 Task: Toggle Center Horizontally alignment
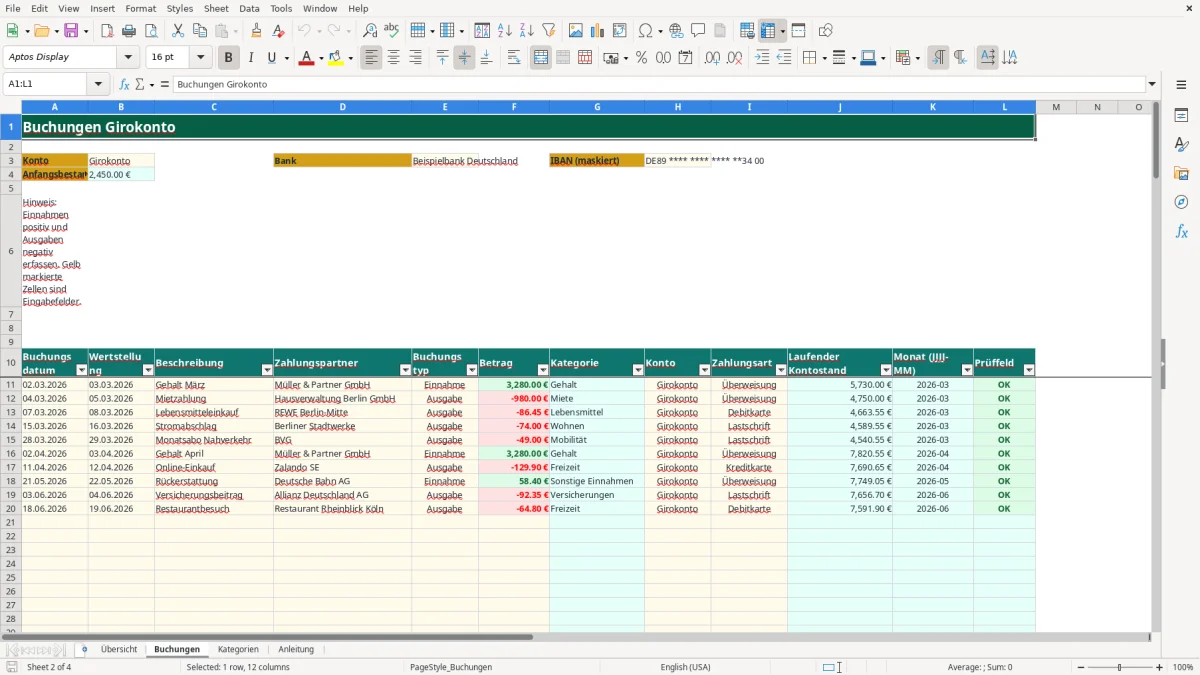pos(393,58)
